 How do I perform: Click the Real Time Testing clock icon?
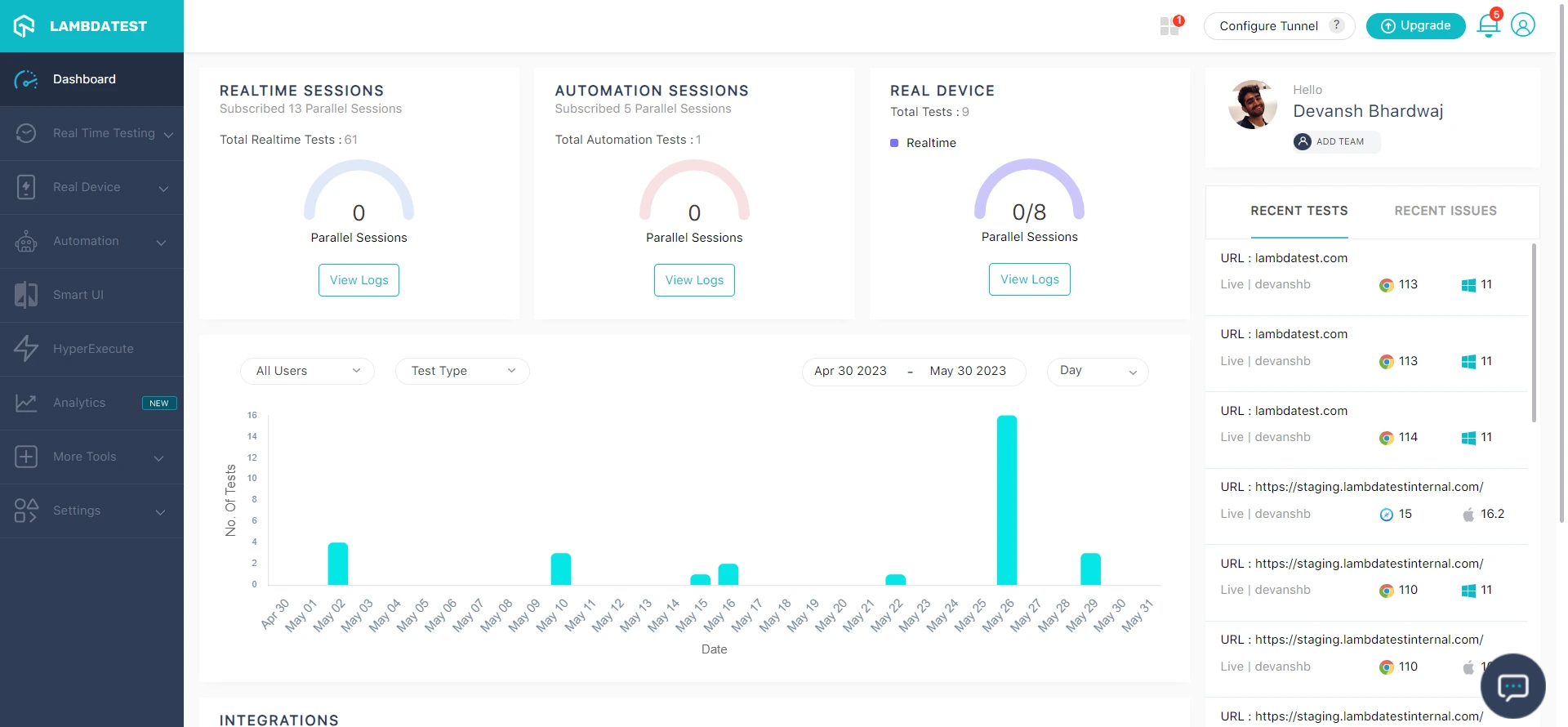click(26, 133)
